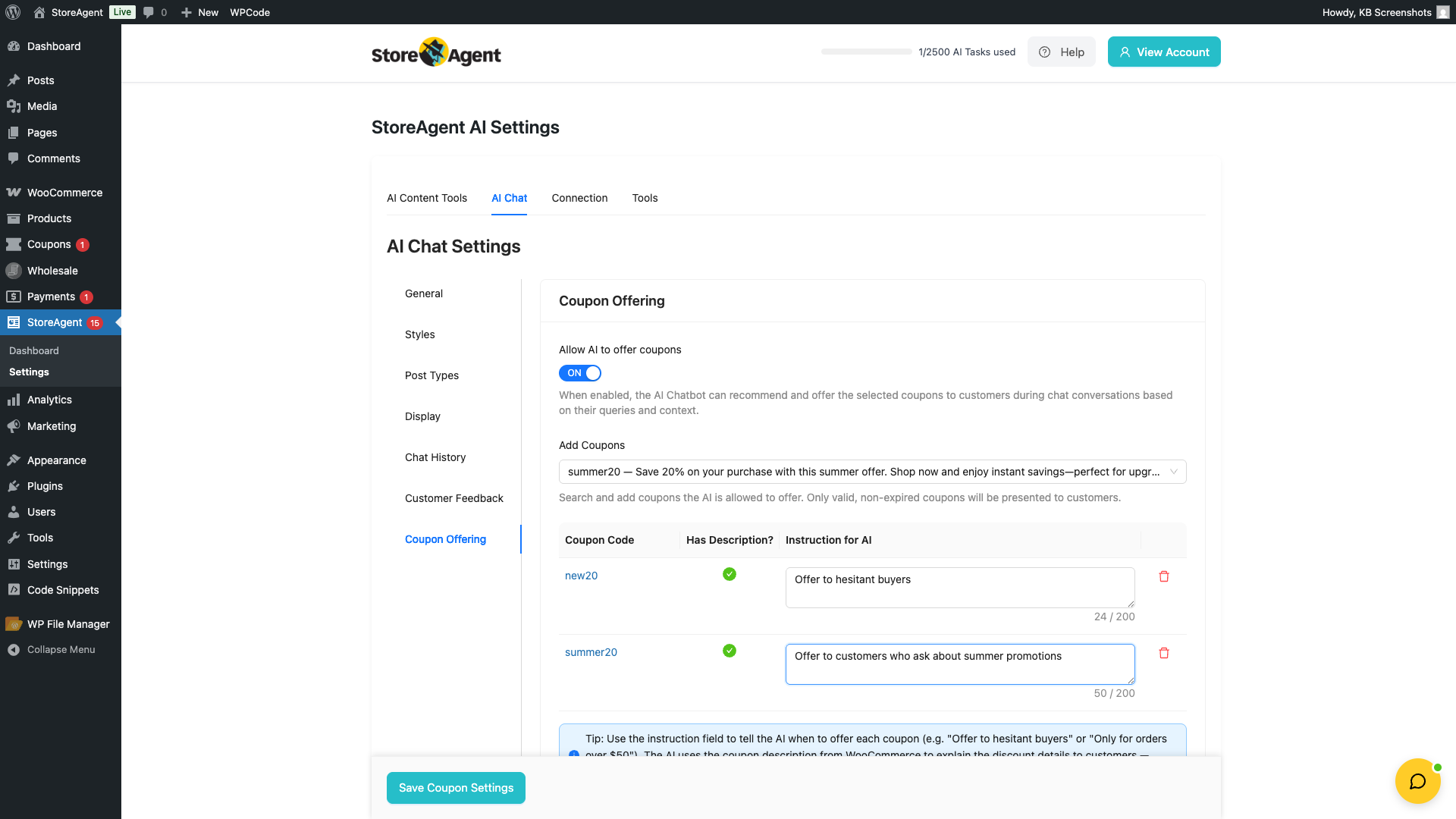Click the Products box icon

click(14, 218)
